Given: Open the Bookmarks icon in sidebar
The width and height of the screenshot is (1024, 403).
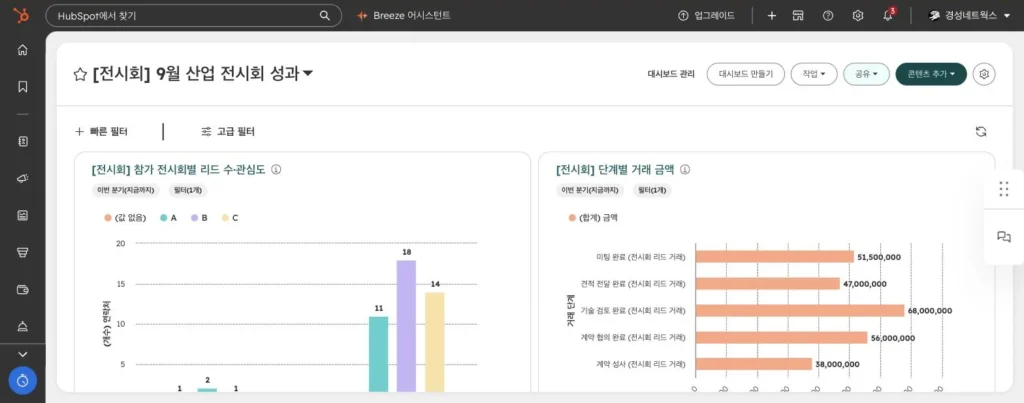Looking at the screenshot, I should (23, 87).
